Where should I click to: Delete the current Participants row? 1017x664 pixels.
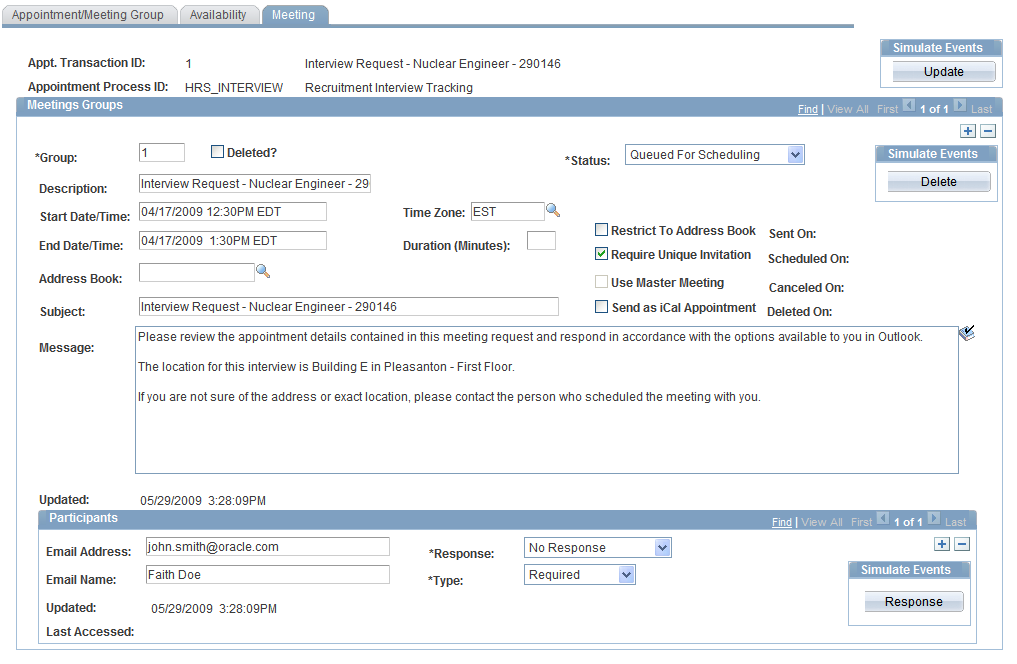[963, 544]
